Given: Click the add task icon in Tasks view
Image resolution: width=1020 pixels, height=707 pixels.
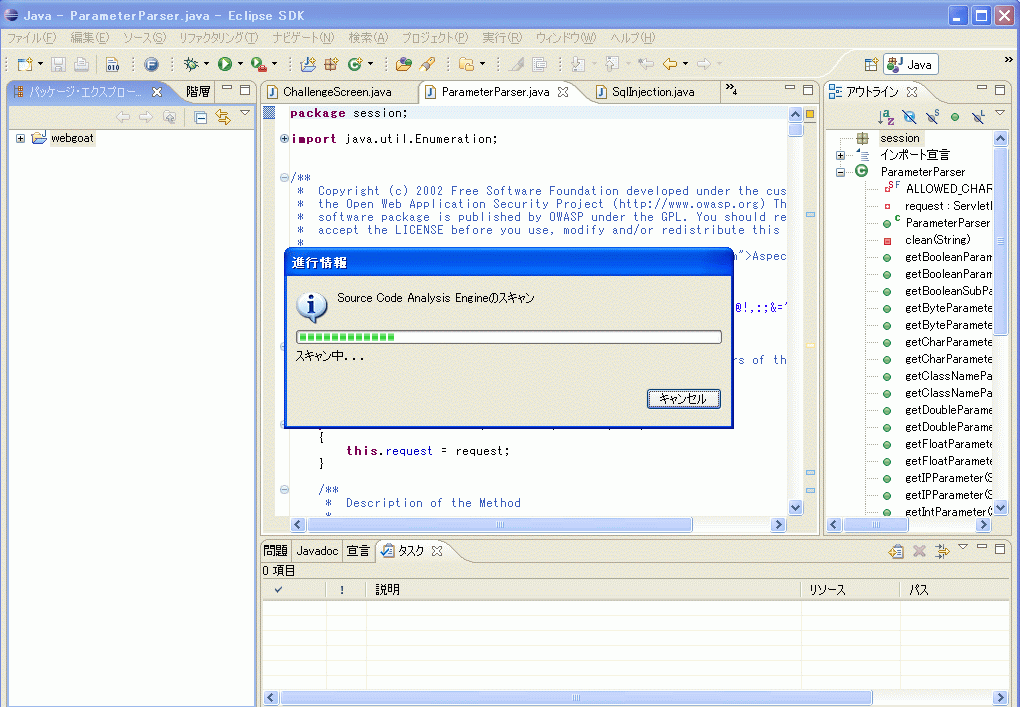Looking at the screenshot, I should (896, 552).
